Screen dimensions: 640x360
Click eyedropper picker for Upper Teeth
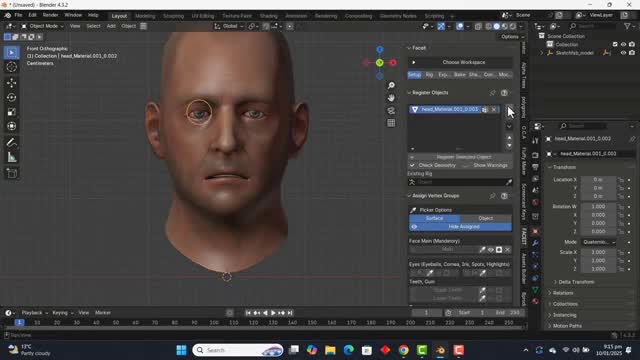click(x=482, y=290)
